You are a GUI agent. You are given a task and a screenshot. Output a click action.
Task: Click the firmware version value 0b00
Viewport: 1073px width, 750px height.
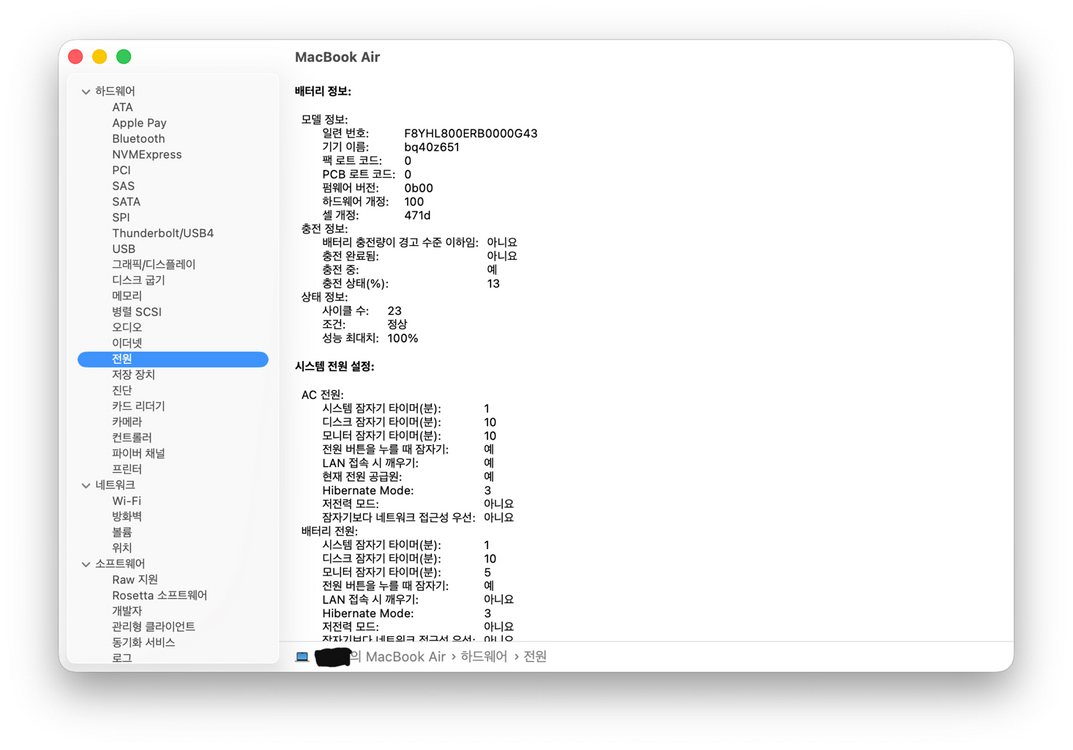(418, 188)
